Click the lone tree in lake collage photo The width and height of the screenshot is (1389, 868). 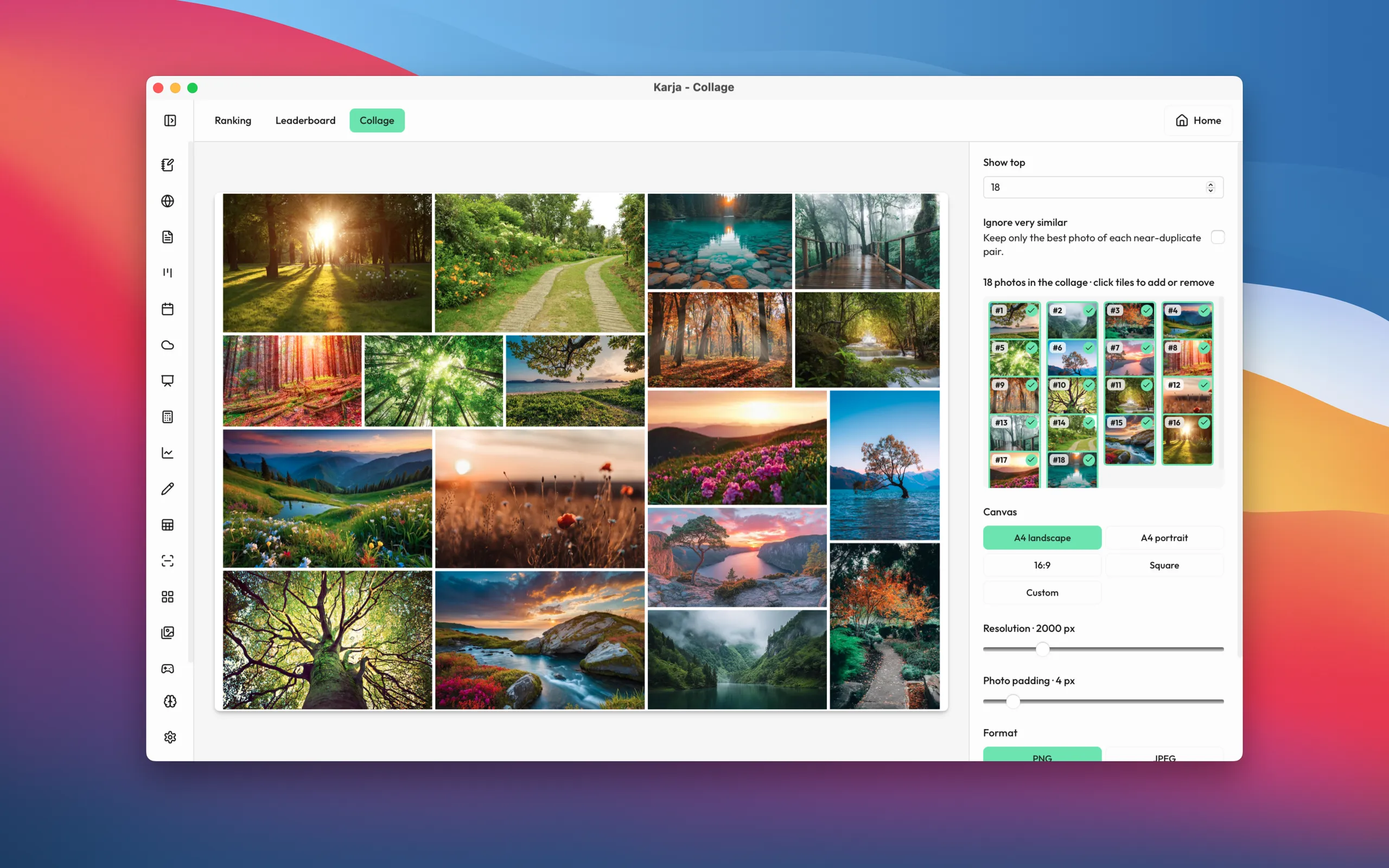tap(884, 465)
